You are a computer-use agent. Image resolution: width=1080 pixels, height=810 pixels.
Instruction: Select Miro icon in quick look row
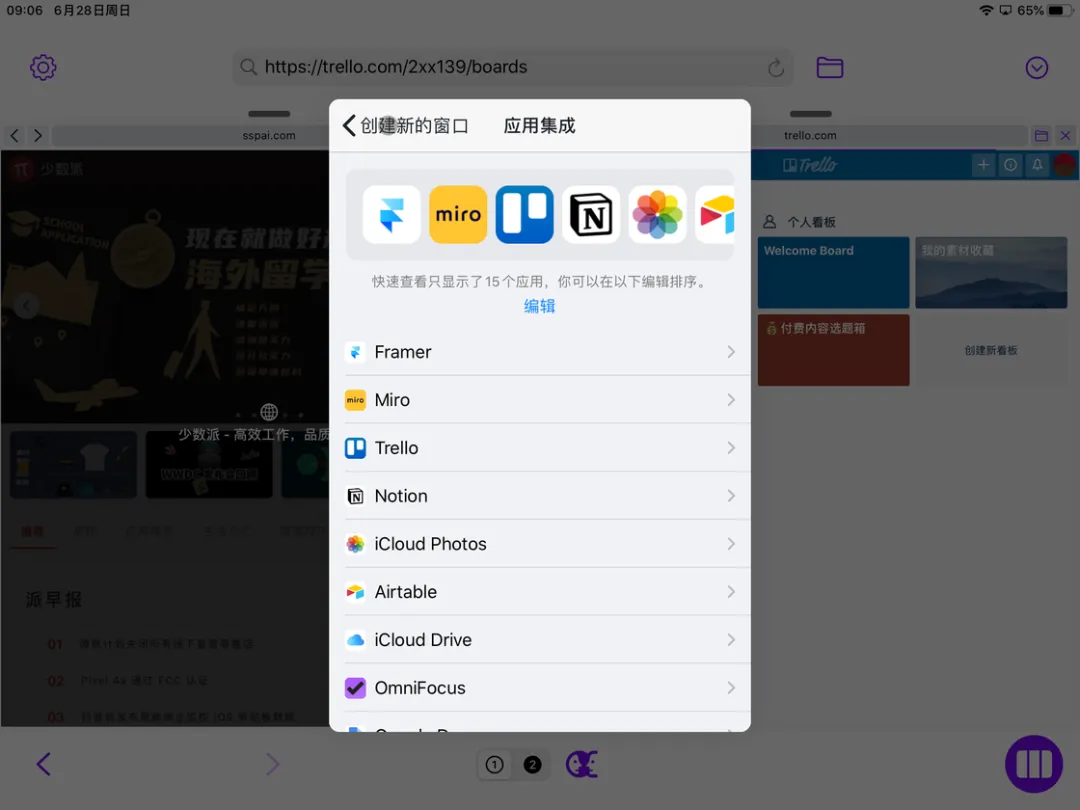tap(458, 214)
